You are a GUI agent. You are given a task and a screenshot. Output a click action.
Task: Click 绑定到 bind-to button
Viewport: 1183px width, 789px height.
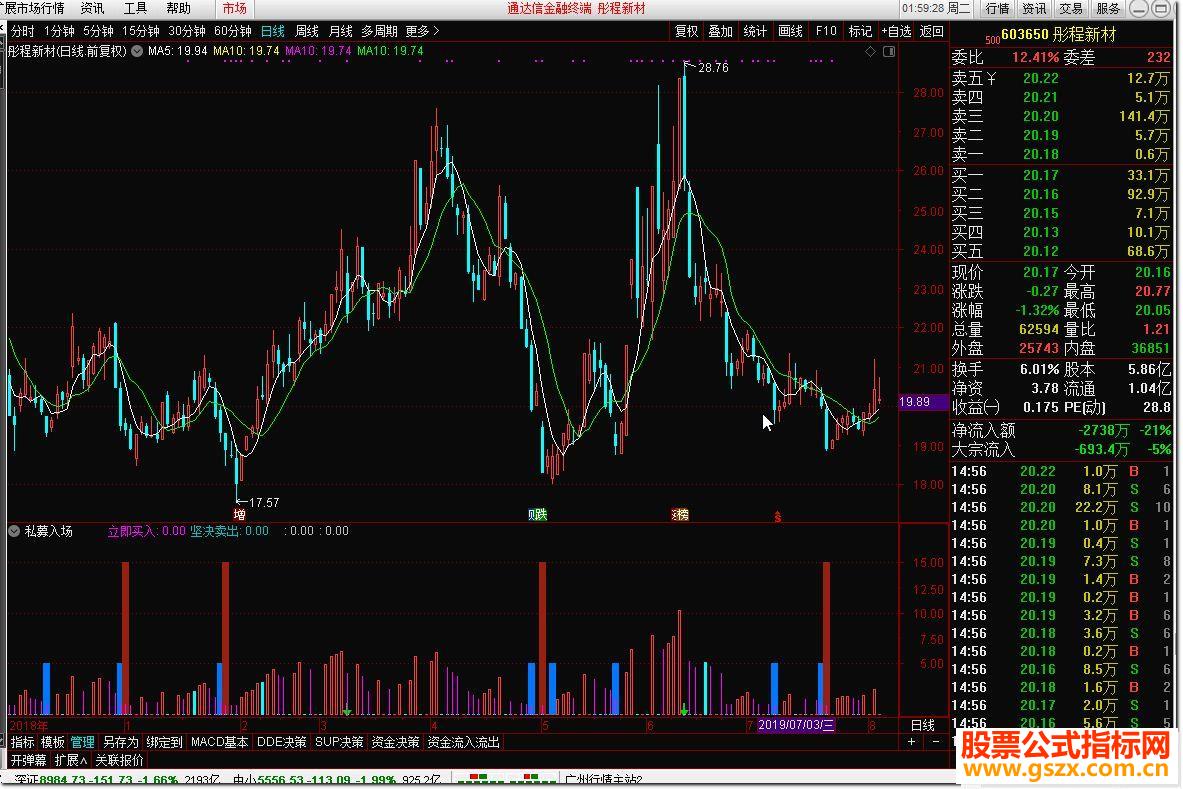pos(164,742)
